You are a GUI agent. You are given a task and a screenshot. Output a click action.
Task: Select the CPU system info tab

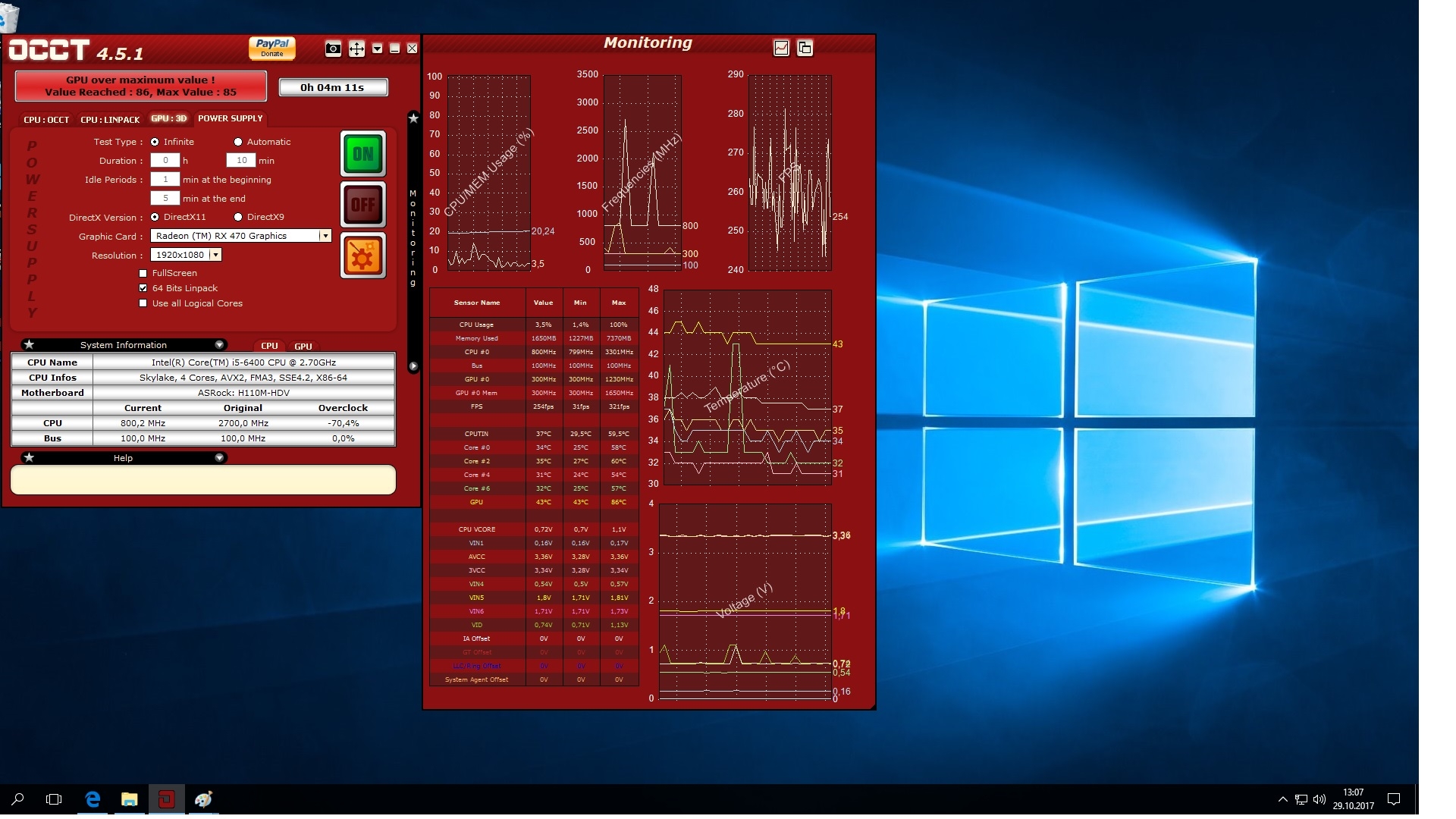[x=269, y=346]
